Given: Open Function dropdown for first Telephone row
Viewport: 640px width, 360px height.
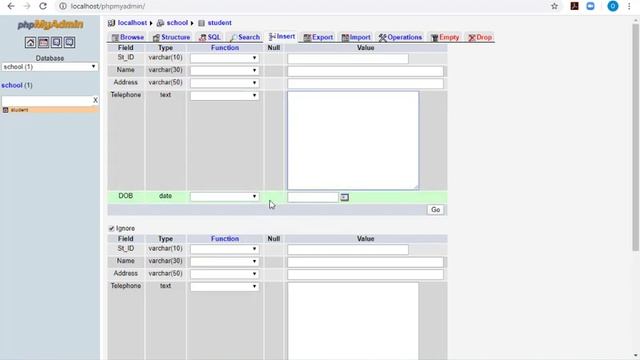Looking at the screenshot, I should (224, 96).
